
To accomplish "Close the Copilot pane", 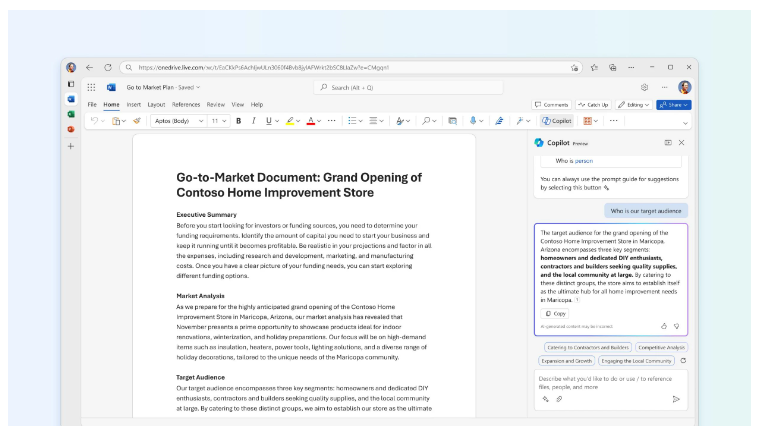I will [681, 143].
